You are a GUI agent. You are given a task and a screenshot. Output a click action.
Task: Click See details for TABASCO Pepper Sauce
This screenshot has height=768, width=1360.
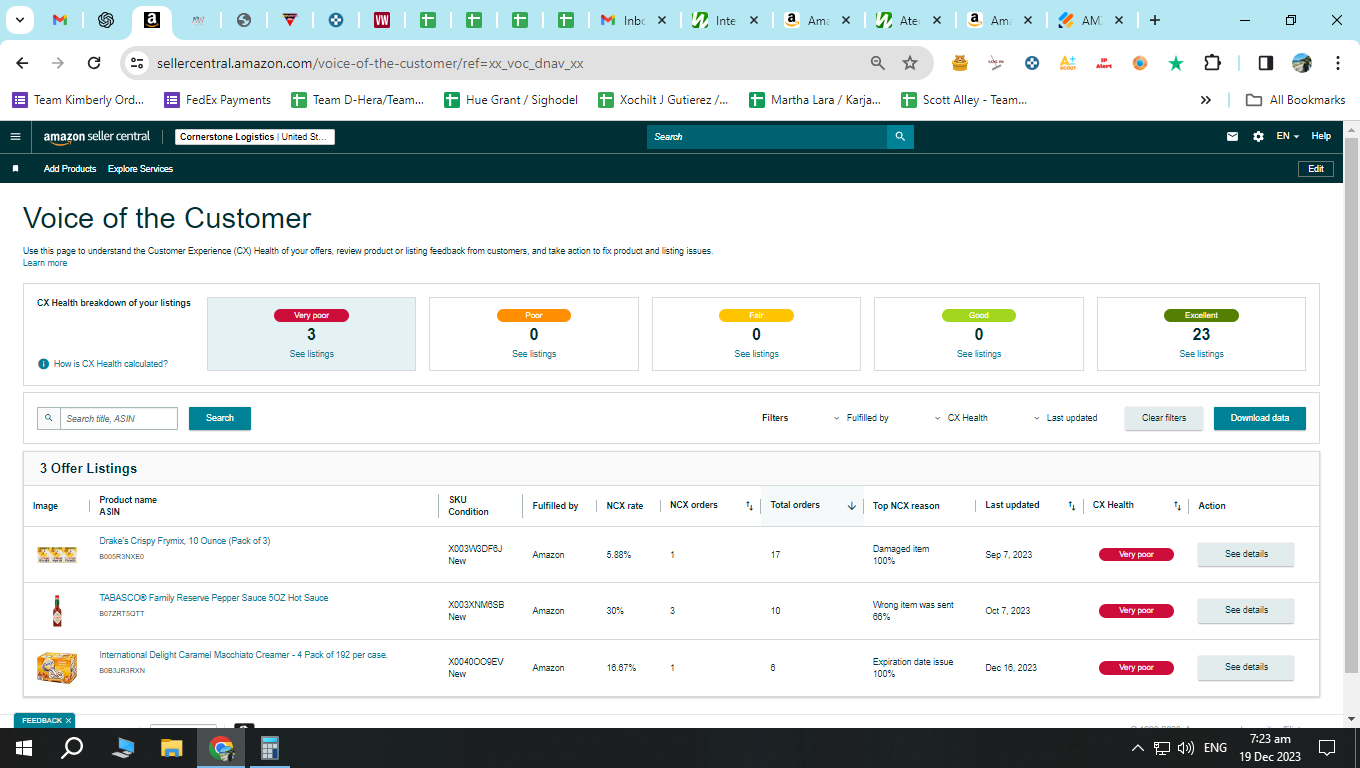click(x=1246, y=610)
